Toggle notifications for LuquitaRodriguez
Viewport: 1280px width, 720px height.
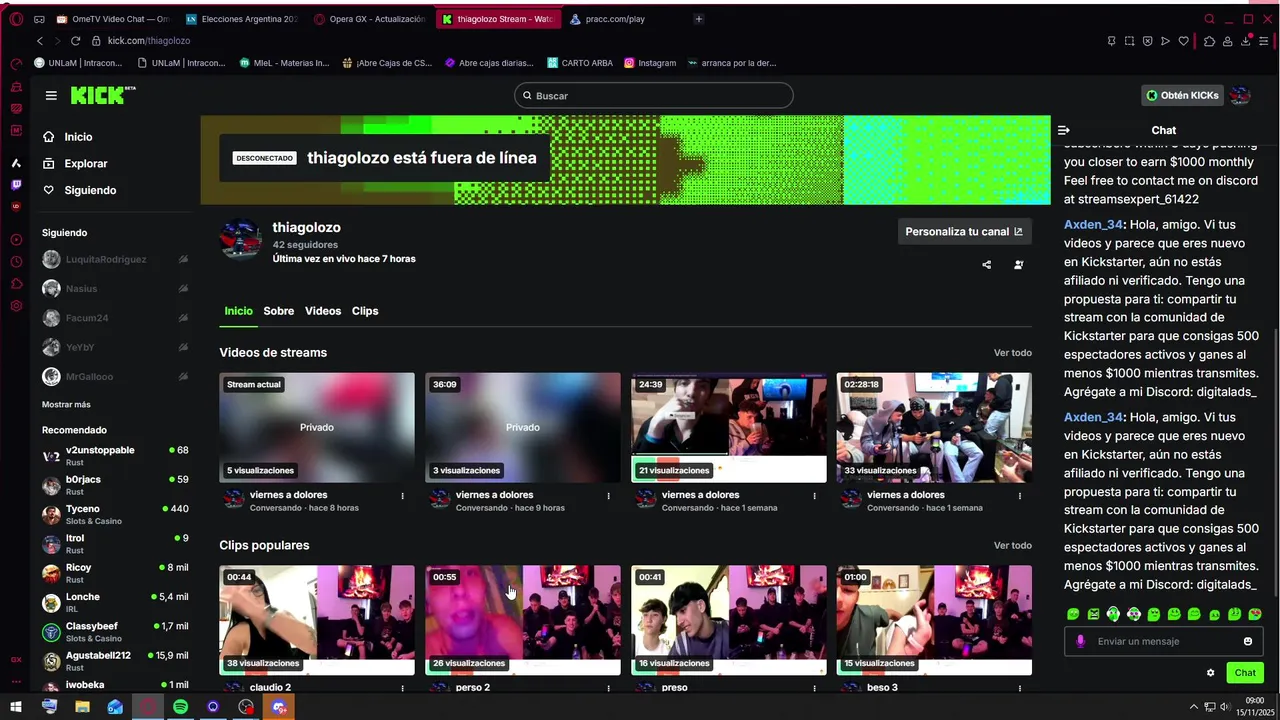183,259
